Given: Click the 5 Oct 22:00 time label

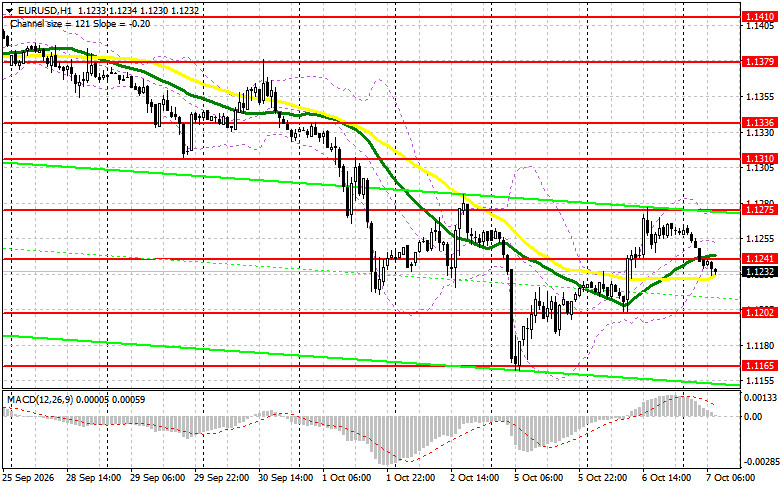Looking at the screenshot, I should 603,478.
